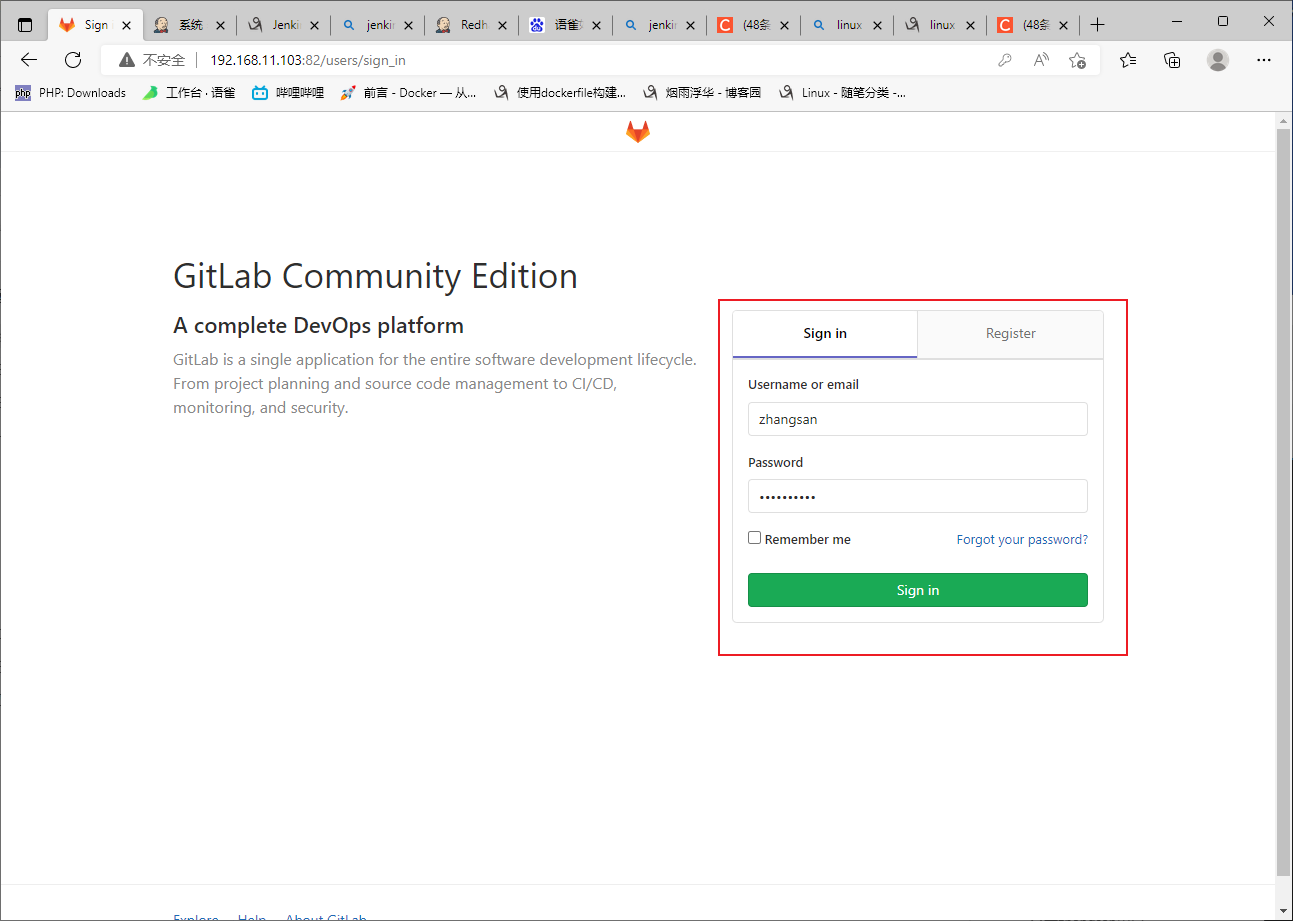Viewport: 1293px width, 921px height.
Task: Click the address bar URL
Action: click(x=308, y=60)
